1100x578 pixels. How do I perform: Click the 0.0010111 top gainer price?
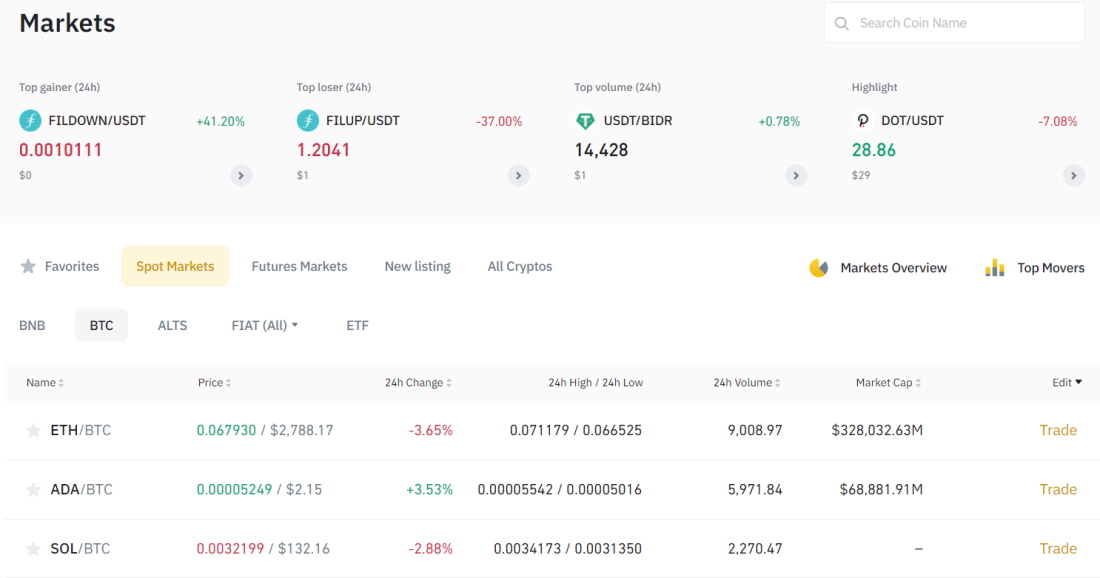tap(60, 150)
